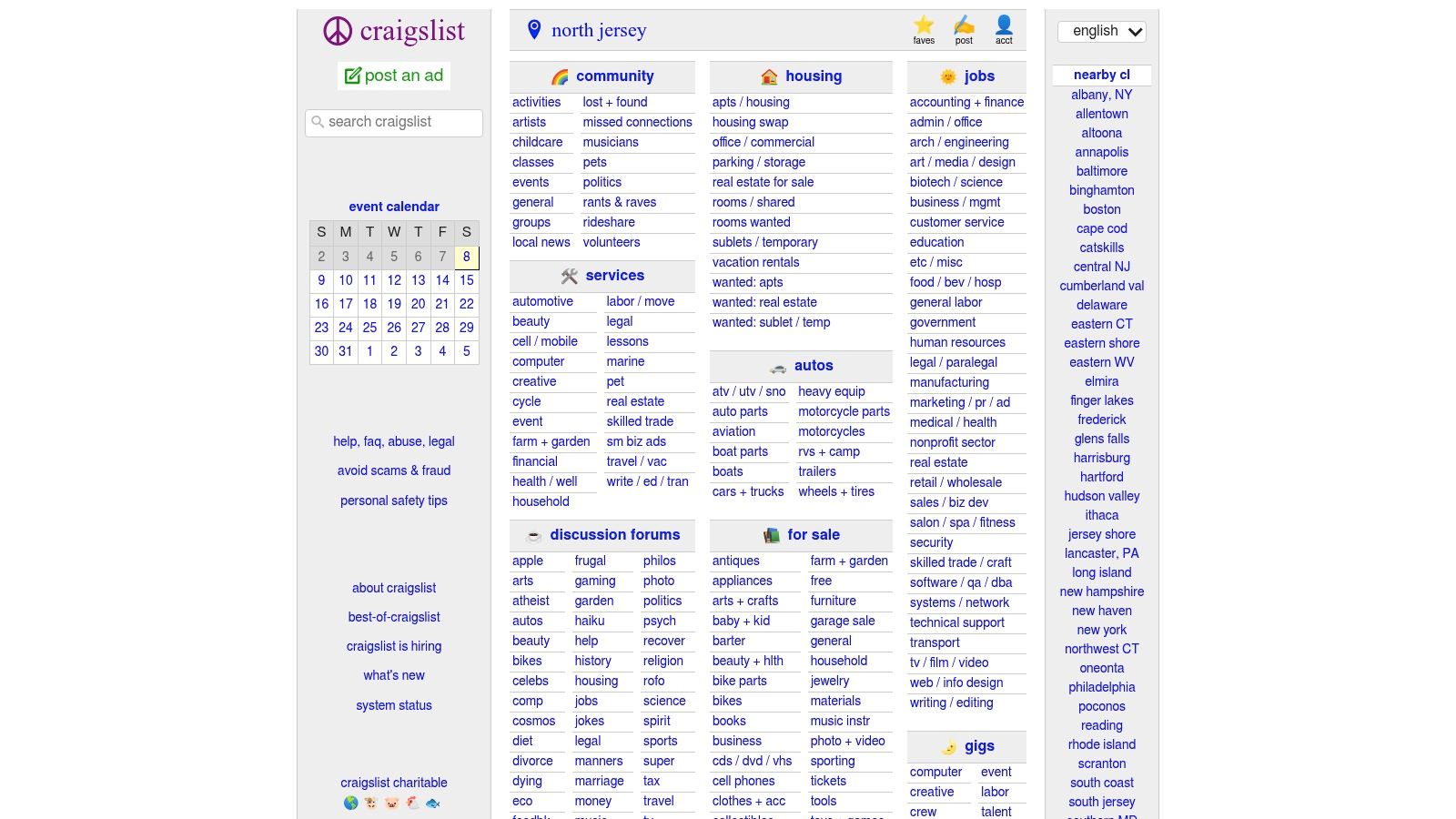Screen dimensions: 1456x819
Task: Select day 15 in event calendar
Action: click(467, 280)
